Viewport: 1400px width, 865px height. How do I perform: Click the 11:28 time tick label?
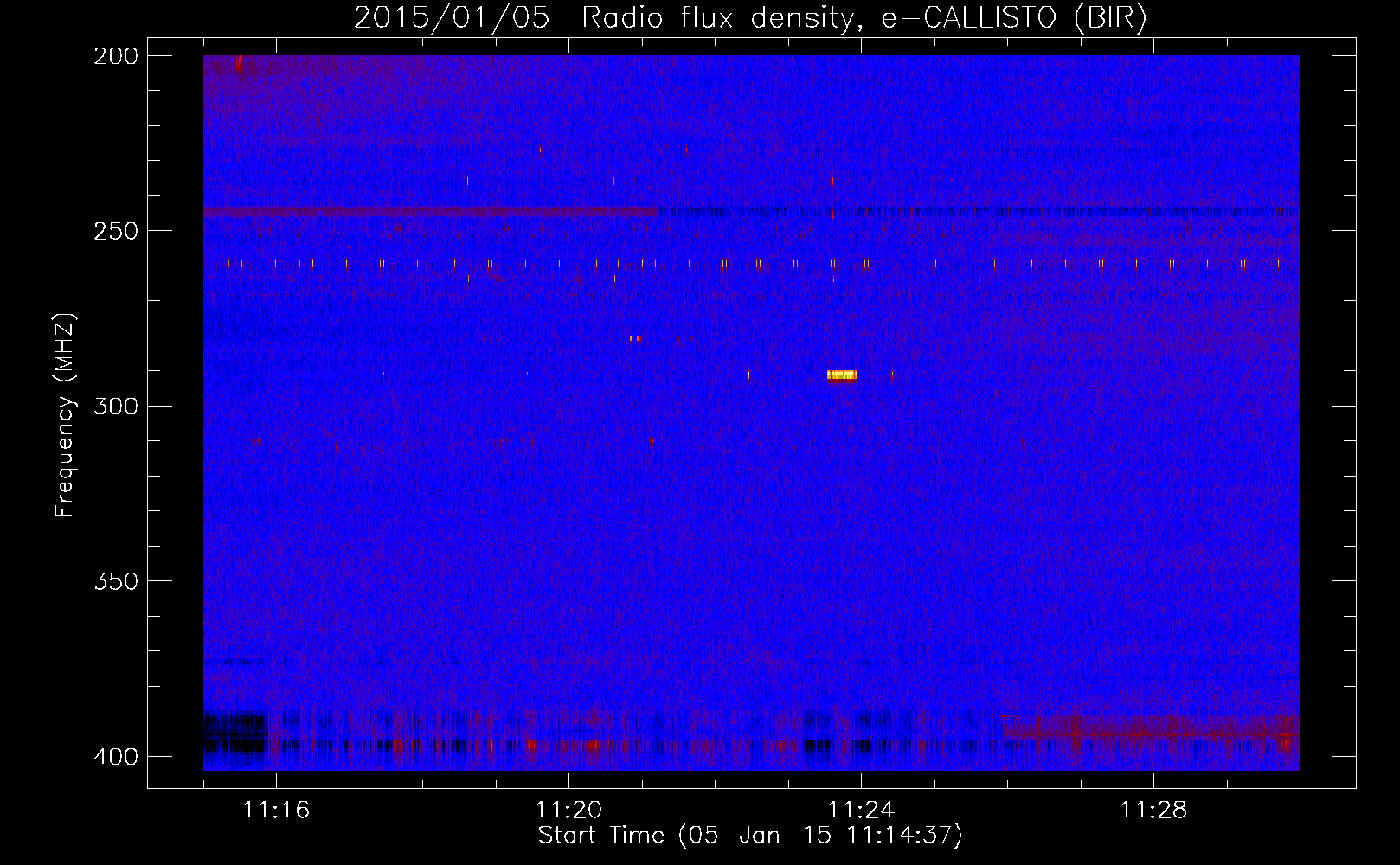coord(1153,811)
